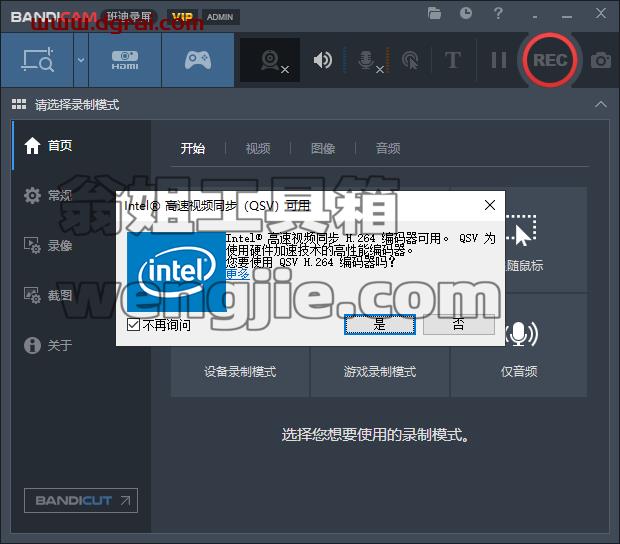Viewport: 620px width, 544px height.
Task: Select the screen rectangle recording mode icon
Action: pyautogui.click(x=37, y=60)
